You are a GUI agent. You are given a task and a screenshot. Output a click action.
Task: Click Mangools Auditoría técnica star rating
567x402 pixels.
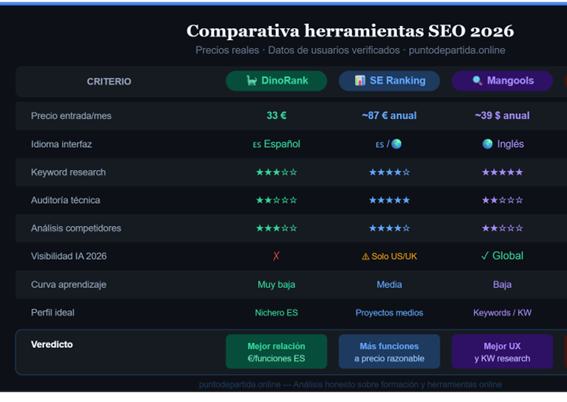tap(502, 200)
